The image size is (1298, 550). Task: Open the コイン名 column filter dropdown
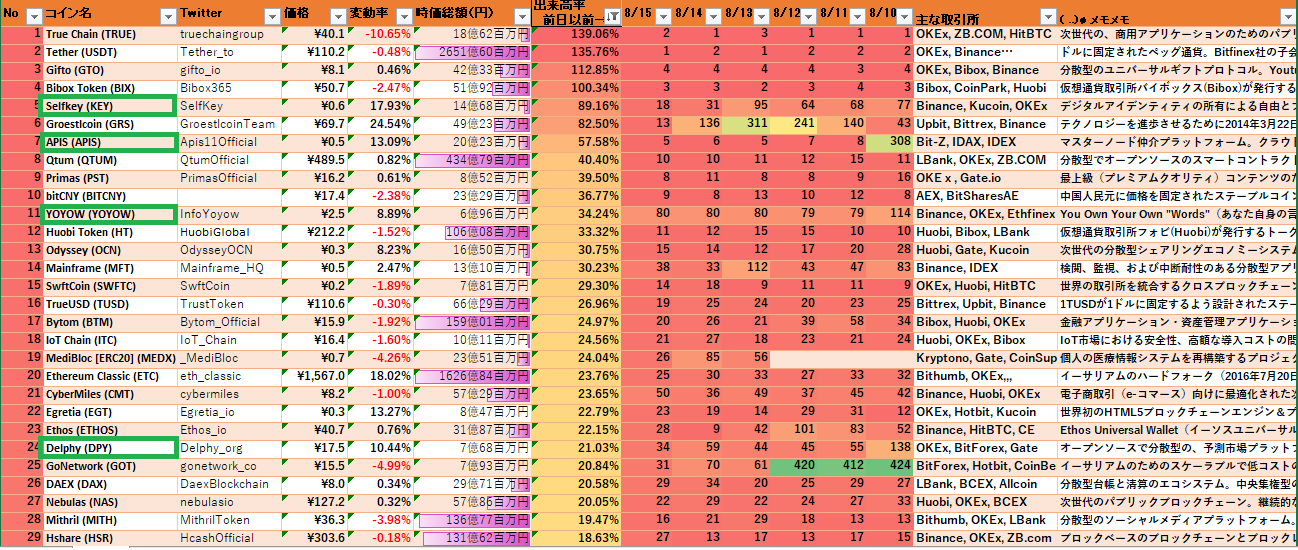167,17
